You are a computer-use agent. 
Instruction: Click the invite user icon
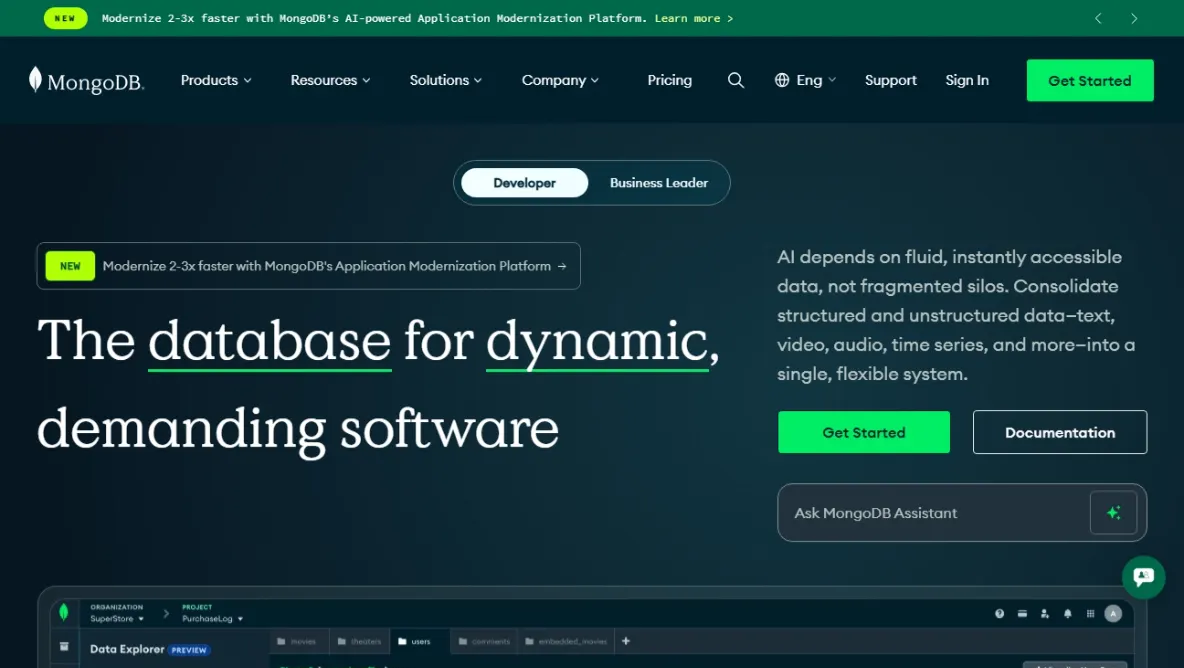point(1045,613)
